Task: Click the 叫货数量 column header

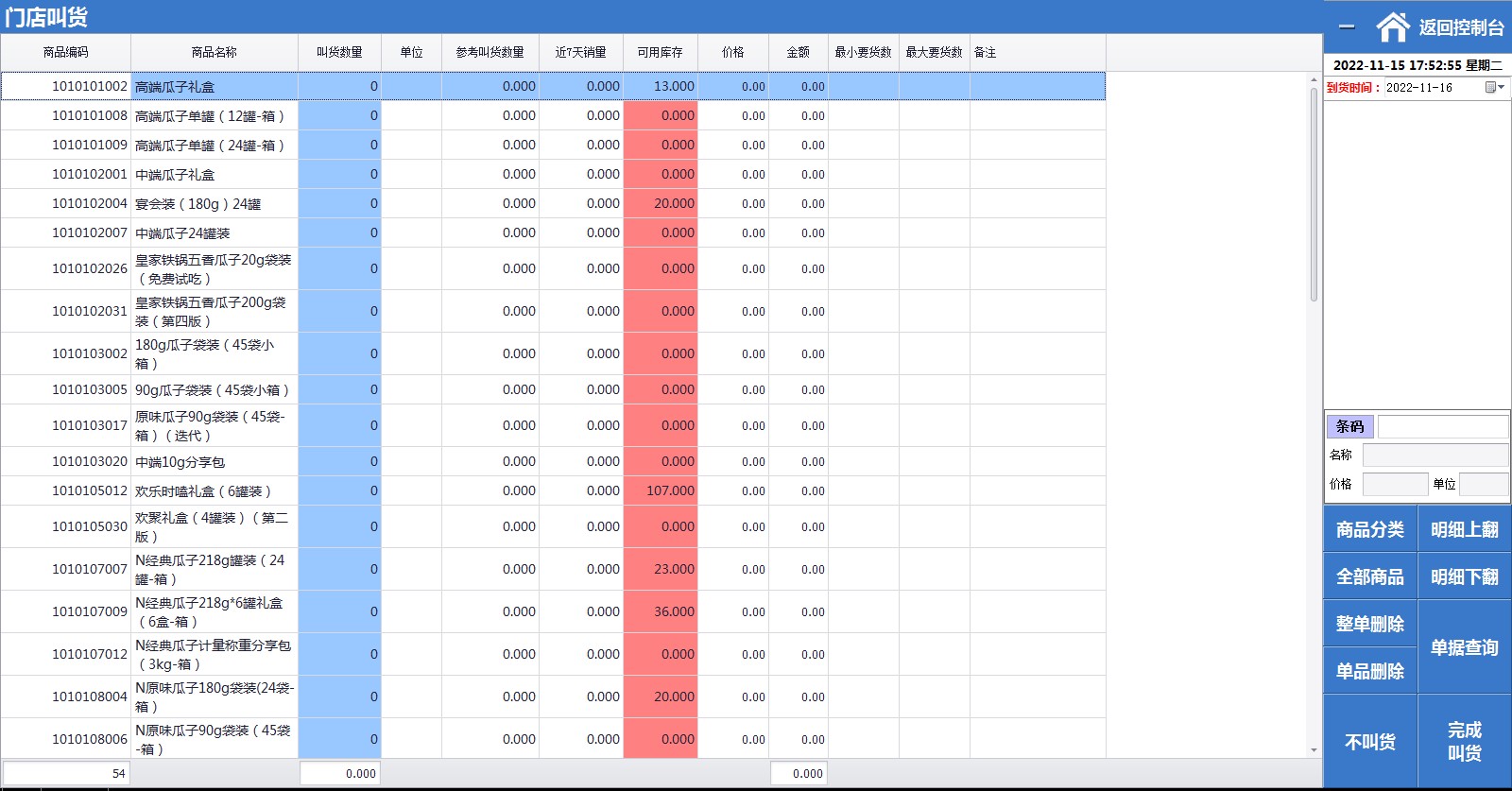Action: tap(339, 52)
